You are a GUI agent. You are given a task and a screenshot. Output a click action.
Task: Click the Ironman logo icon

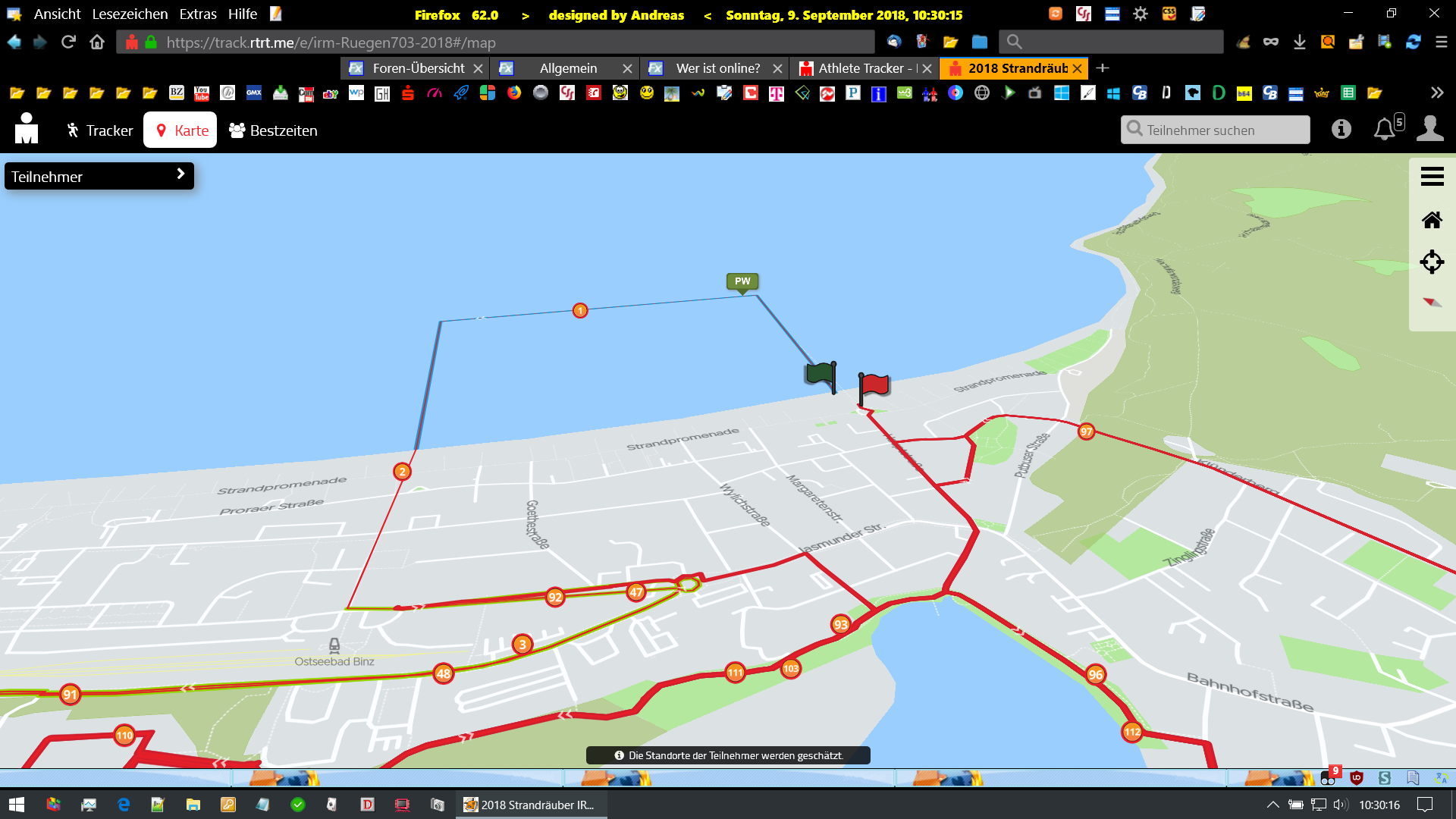(x=27, y=129)
